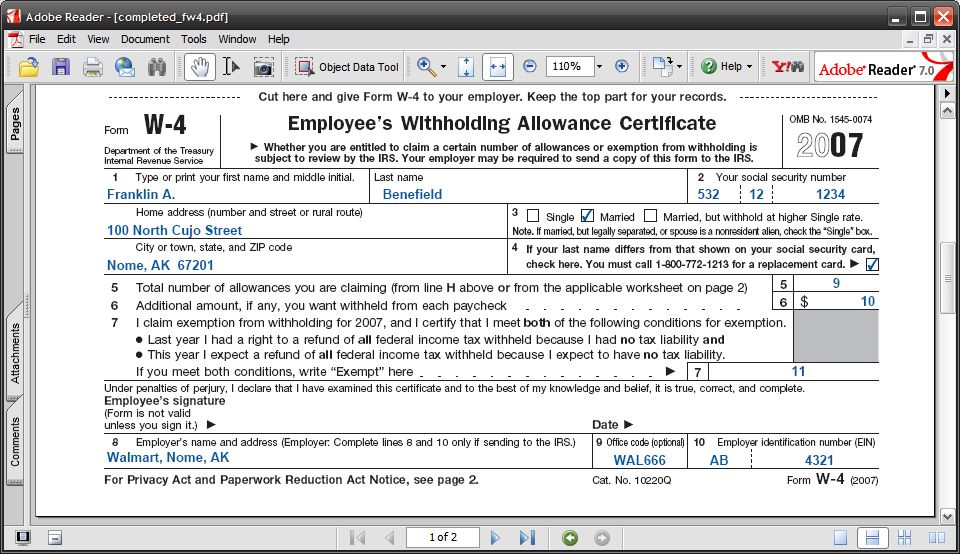Viewport: 960px width, 554px height.
Task: Uncheck the Married checkbox
Action: pyautogui.click(x=587, y=216)
